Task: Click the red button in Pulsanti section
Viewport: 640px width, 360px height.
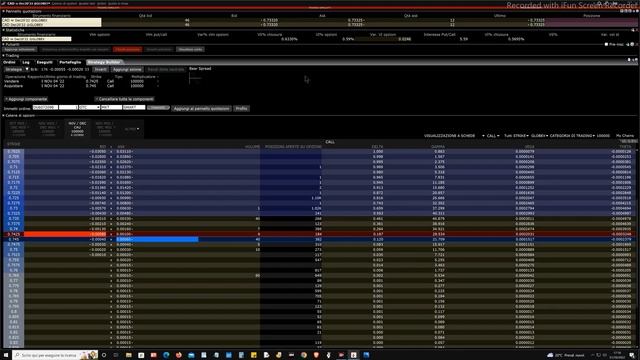Action: pos(127,49)
